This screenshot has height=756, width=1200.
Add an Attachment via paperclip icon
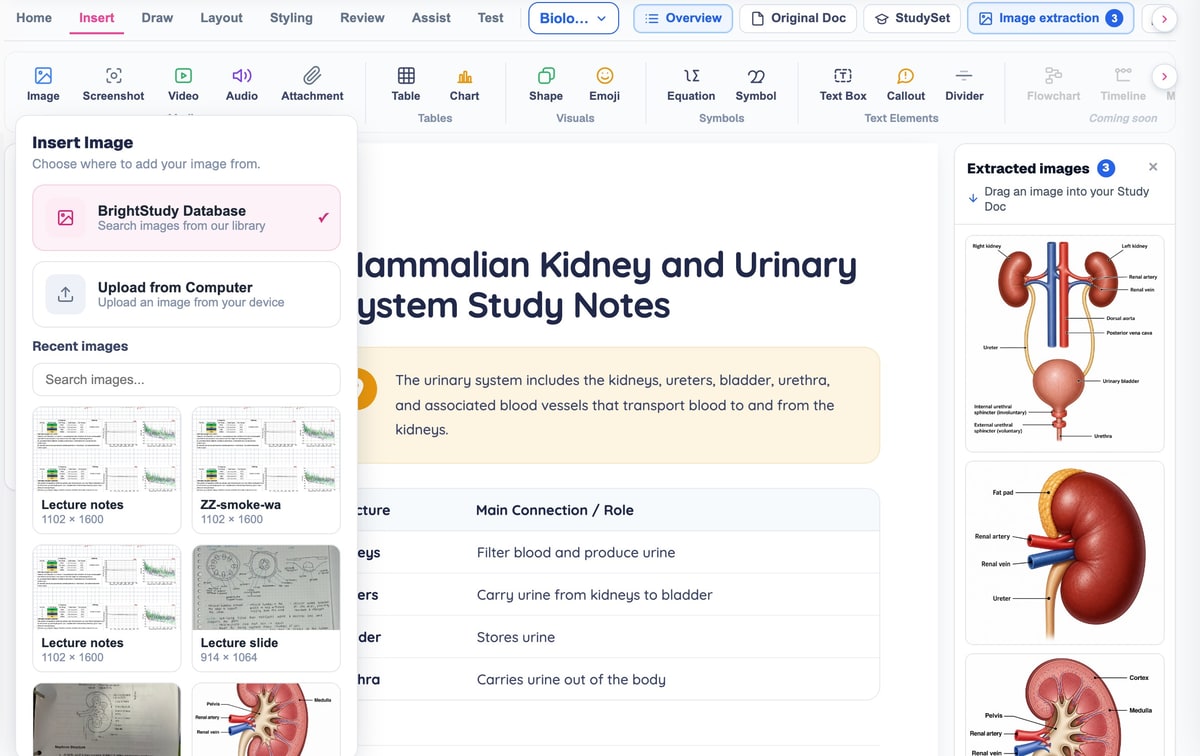[x=312, y=84]
